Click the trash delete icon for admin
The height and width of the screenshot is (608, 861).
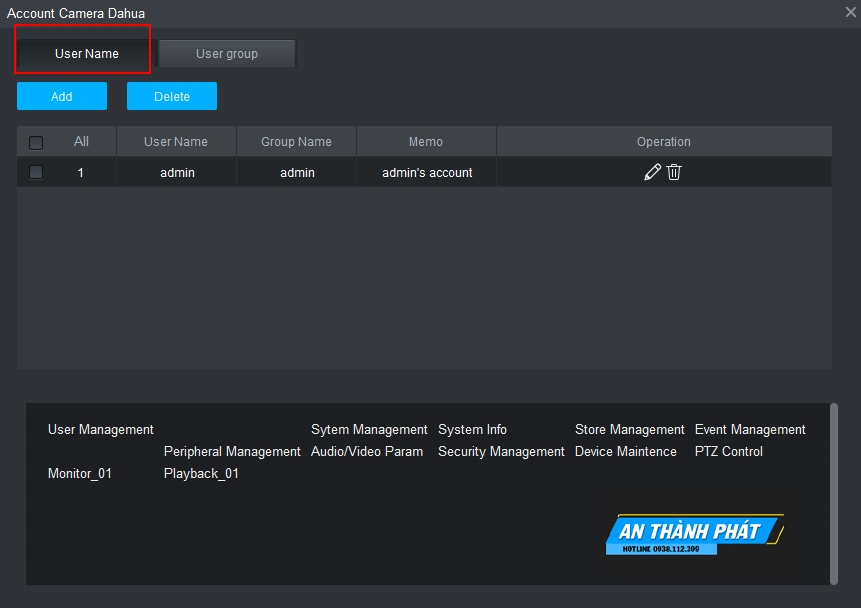coord(674,172)
